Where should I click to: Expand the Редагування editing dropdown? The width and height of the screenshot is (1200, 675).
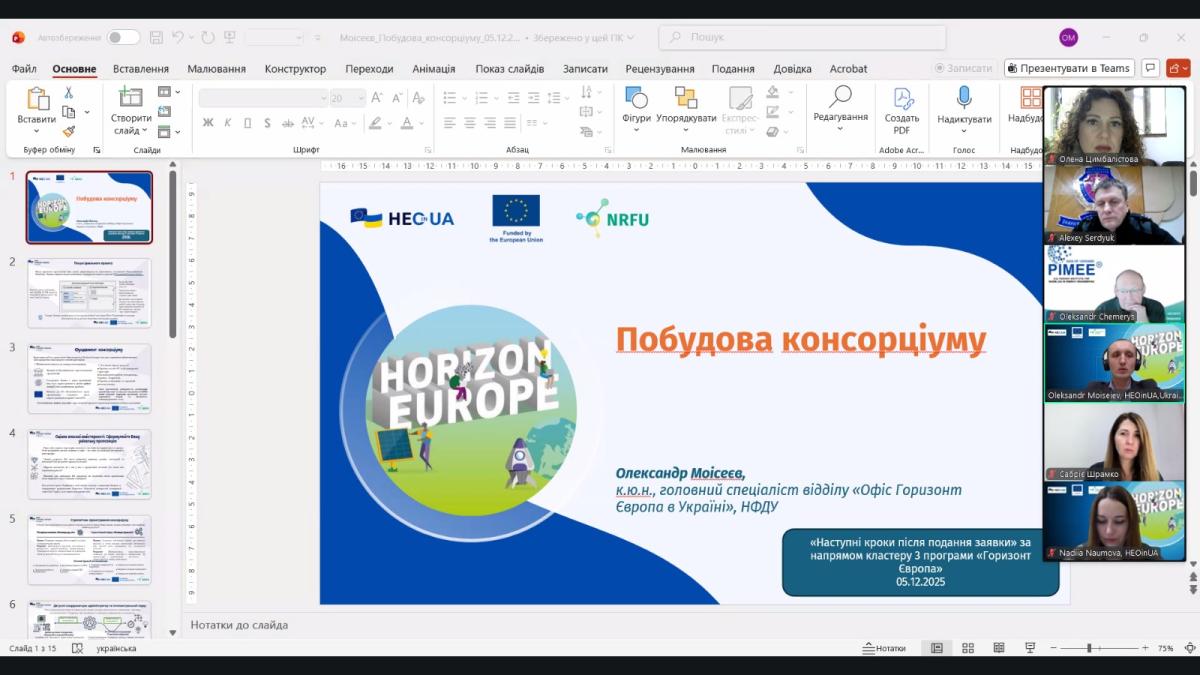coord(840,129)
